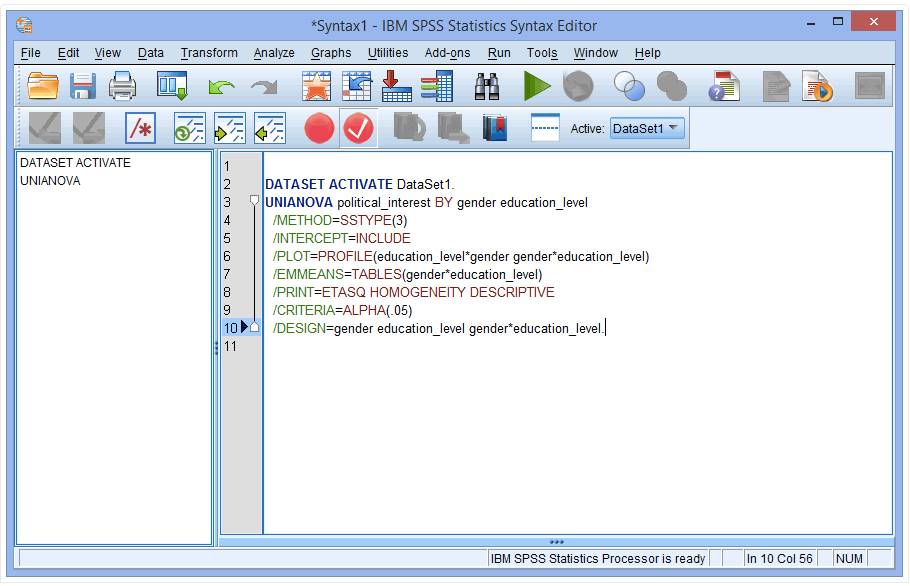
Task: Select DATASET ACTIVATE in navigation pane
Action: click(x=75, y=162)
